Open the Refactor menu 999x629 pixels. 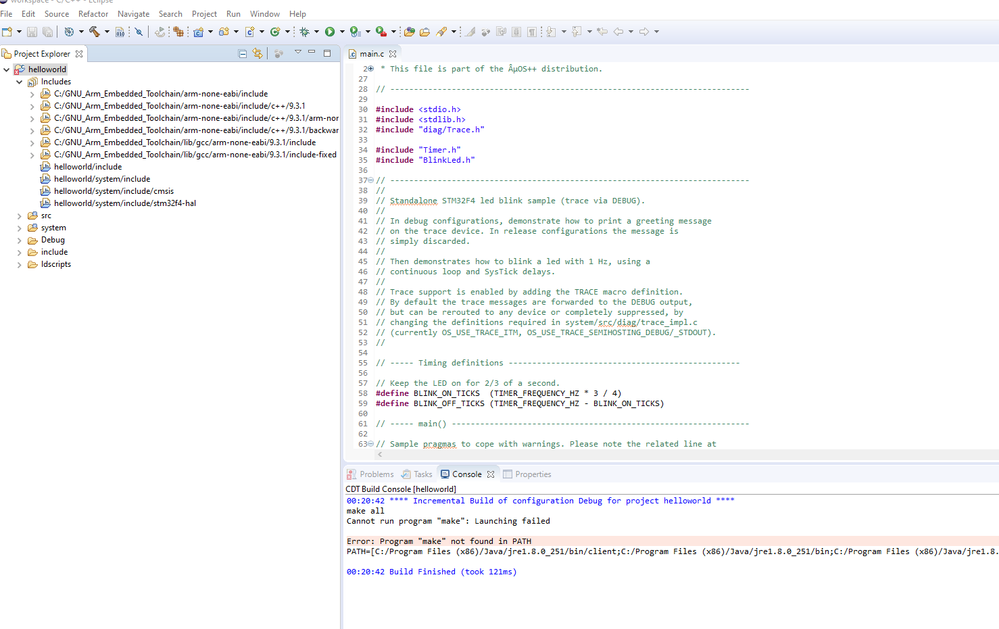pyautogui.click(x=93, y=13)
